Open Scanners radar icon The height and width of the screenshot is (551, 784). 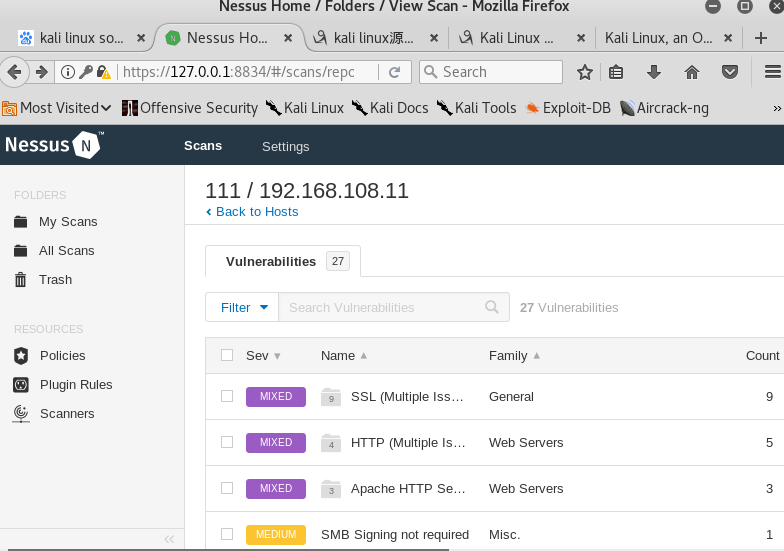click(x=20, y=414)
